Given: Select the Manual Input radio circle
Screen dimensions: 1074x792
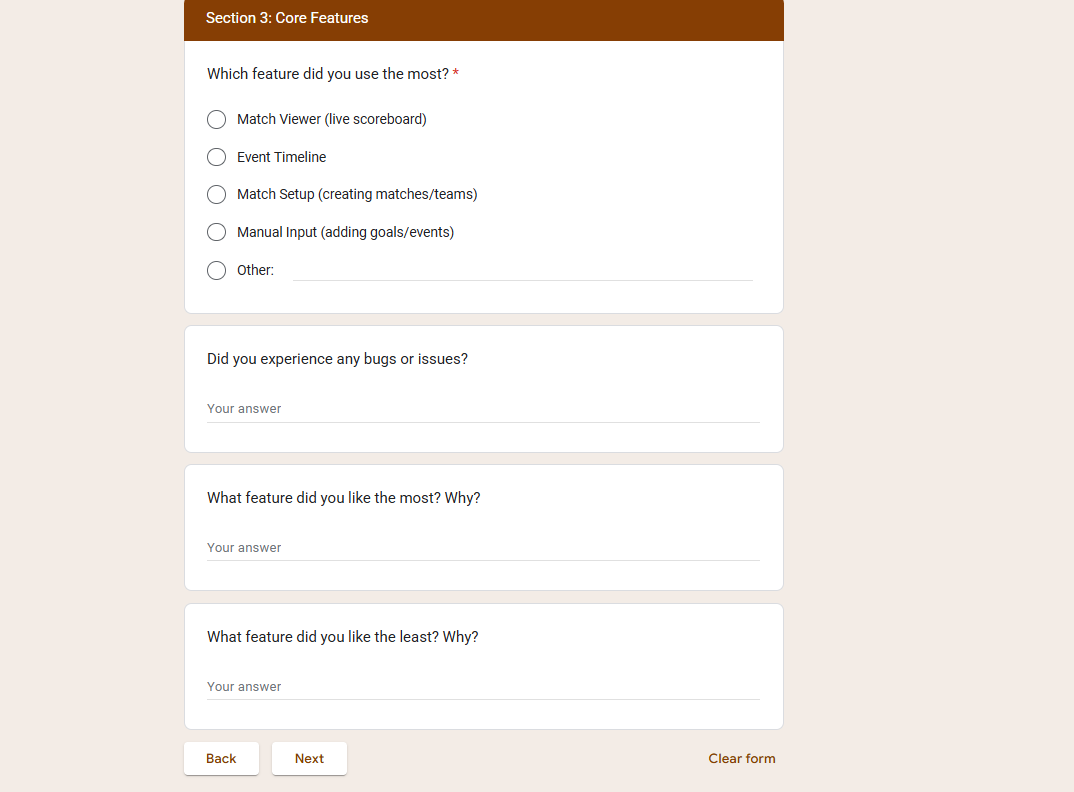Looking at the screenshot, I should coord(216,232).
